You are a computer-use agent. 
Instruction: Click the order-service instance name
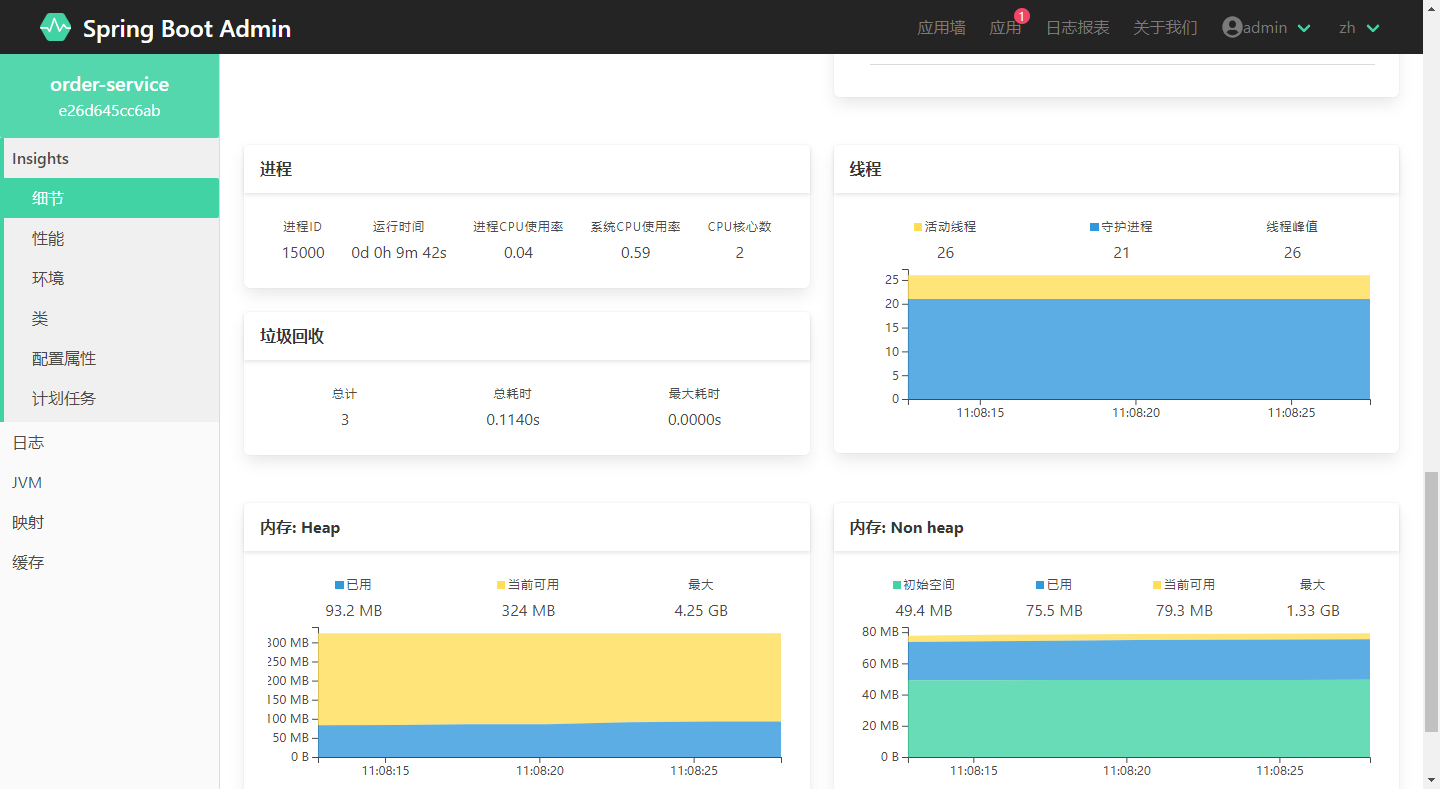109,84
